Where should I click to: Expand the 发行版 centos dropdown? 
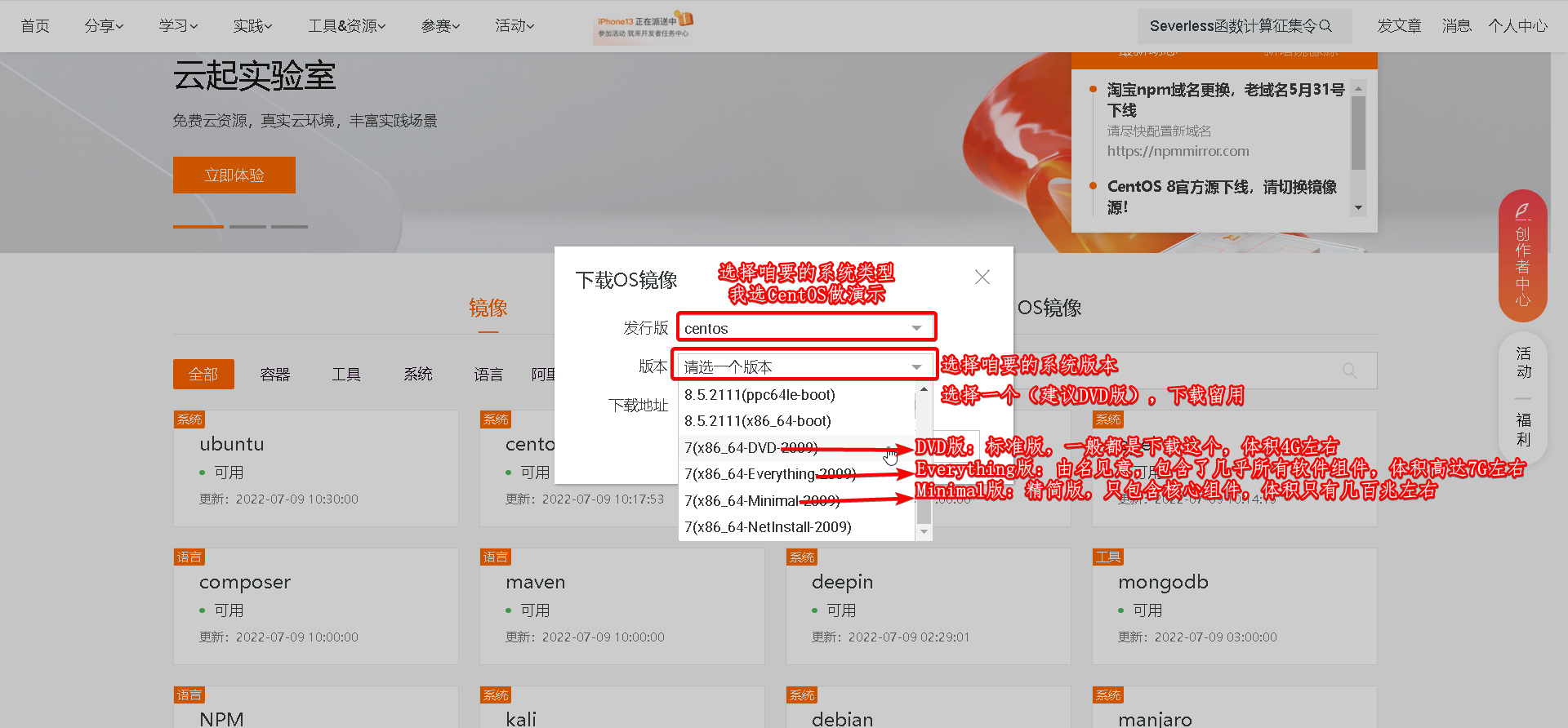pos(805,328)
